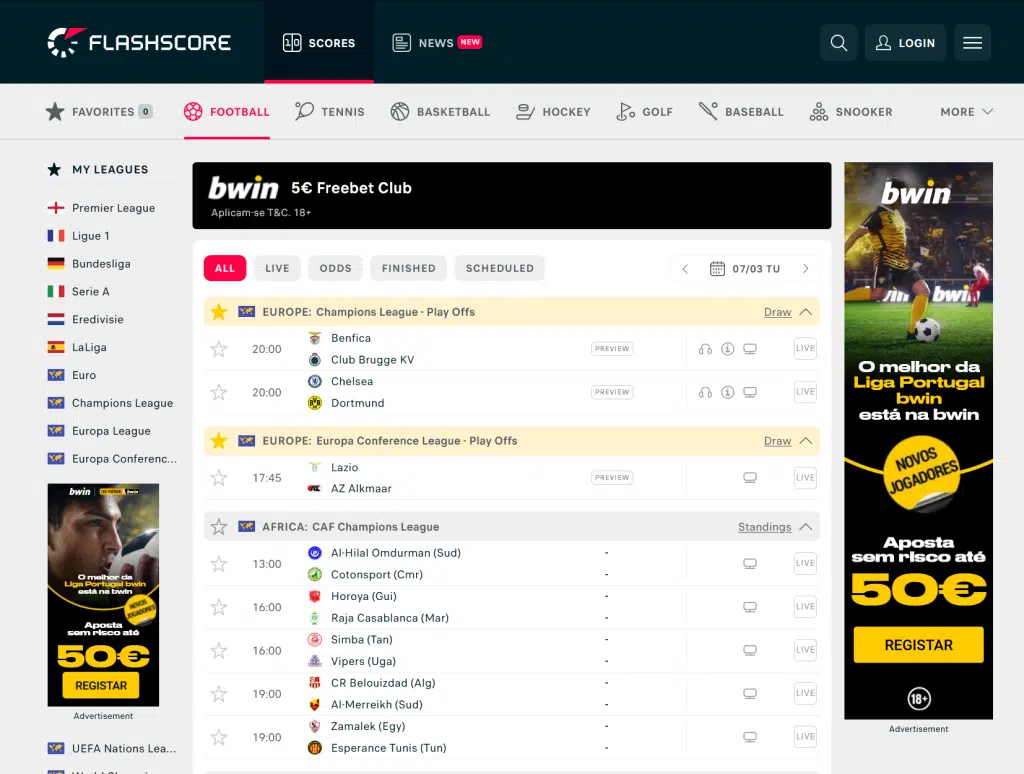Screen dimensions: 1024x774
Task: Select Tennis sport
Action: coord(330,112)
